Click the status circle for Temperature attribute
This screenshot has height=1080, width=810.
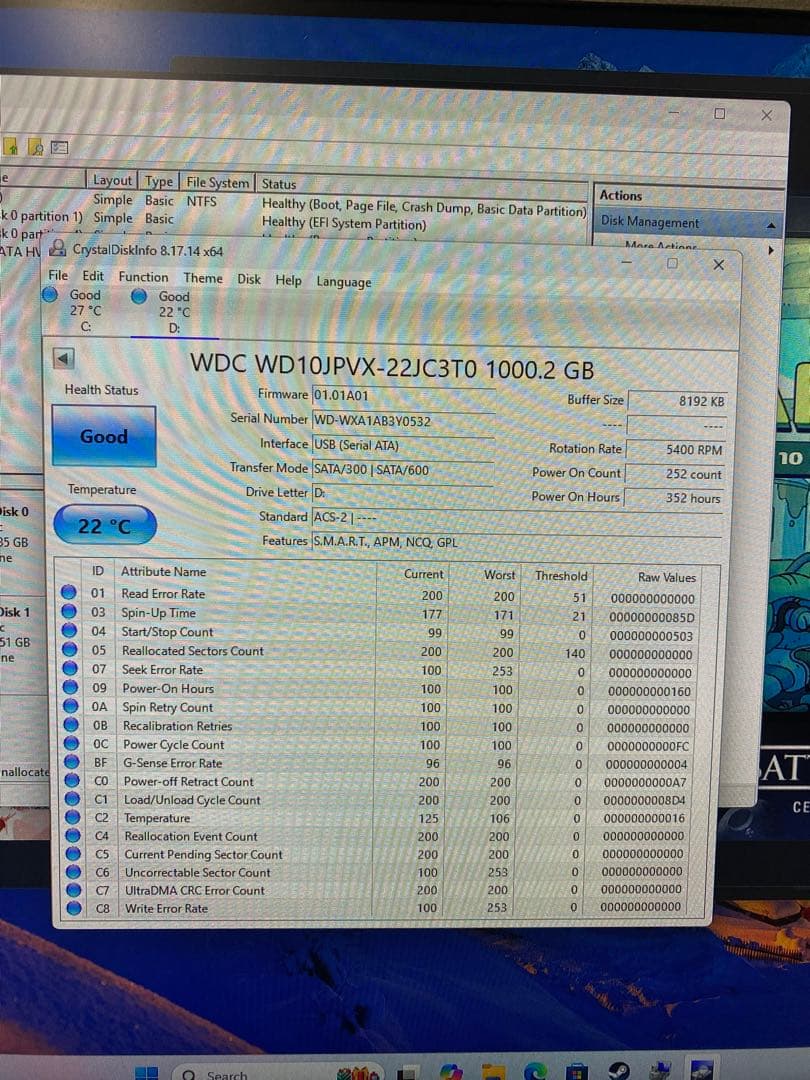(x=73, y=817)
